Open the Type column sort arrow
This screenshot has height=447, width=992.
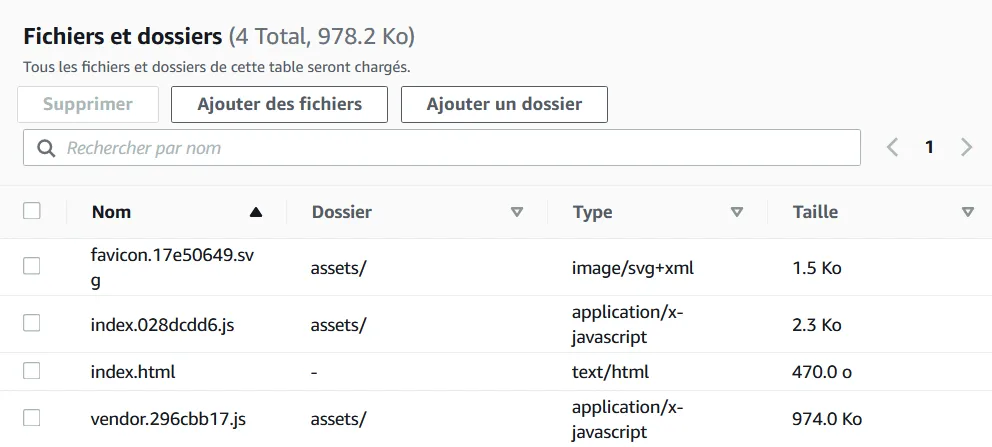click(737, 212)
